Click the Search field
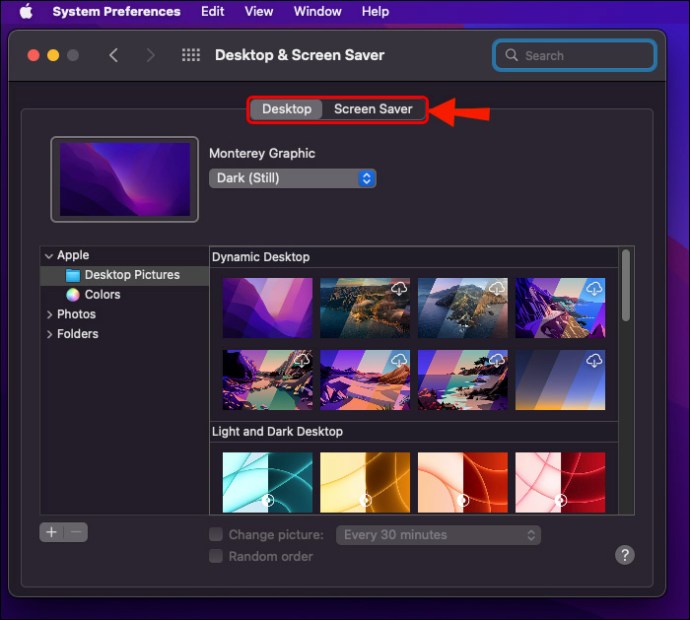 click(x=575, y=55)
